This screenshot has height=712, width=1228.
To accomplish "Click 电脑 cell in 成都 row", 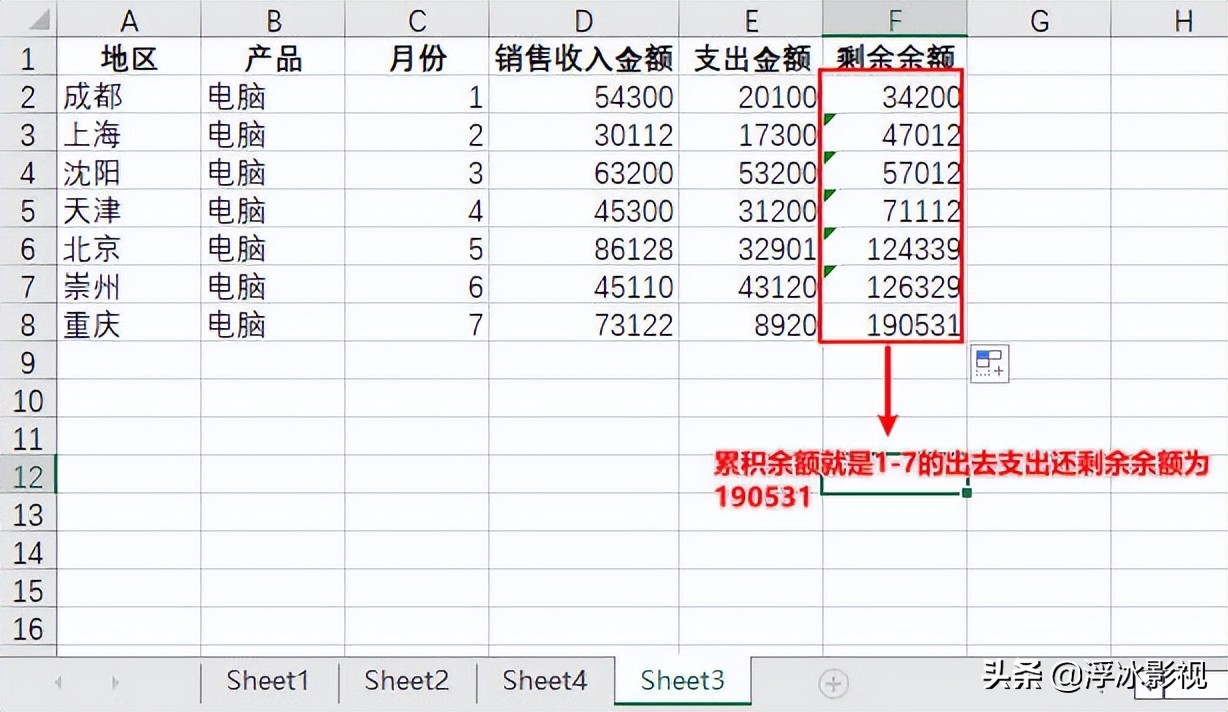I will click(x=273, y=97).
